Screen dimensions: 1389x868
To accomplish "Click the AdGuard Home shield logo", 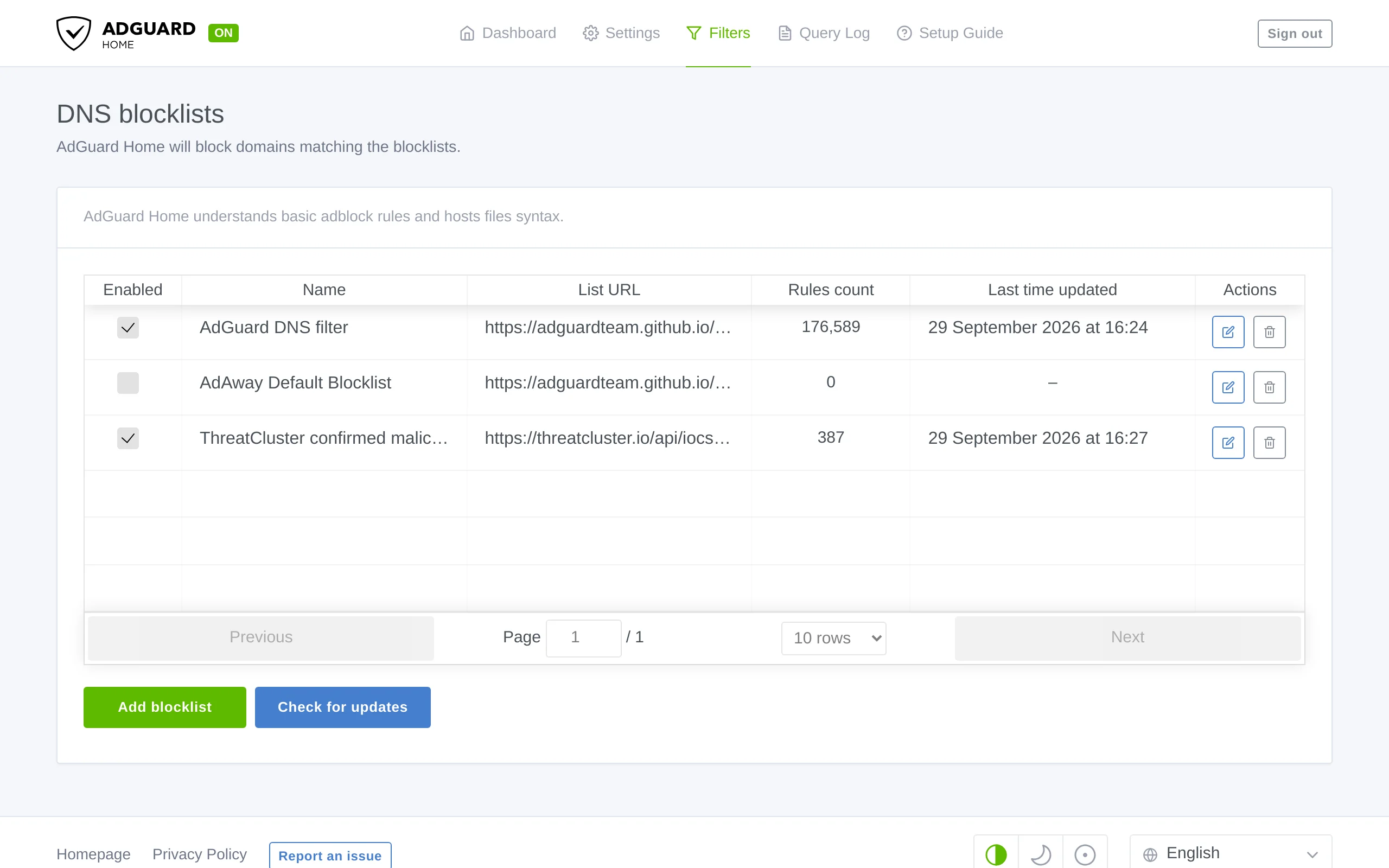I will (x=73, y=33).
